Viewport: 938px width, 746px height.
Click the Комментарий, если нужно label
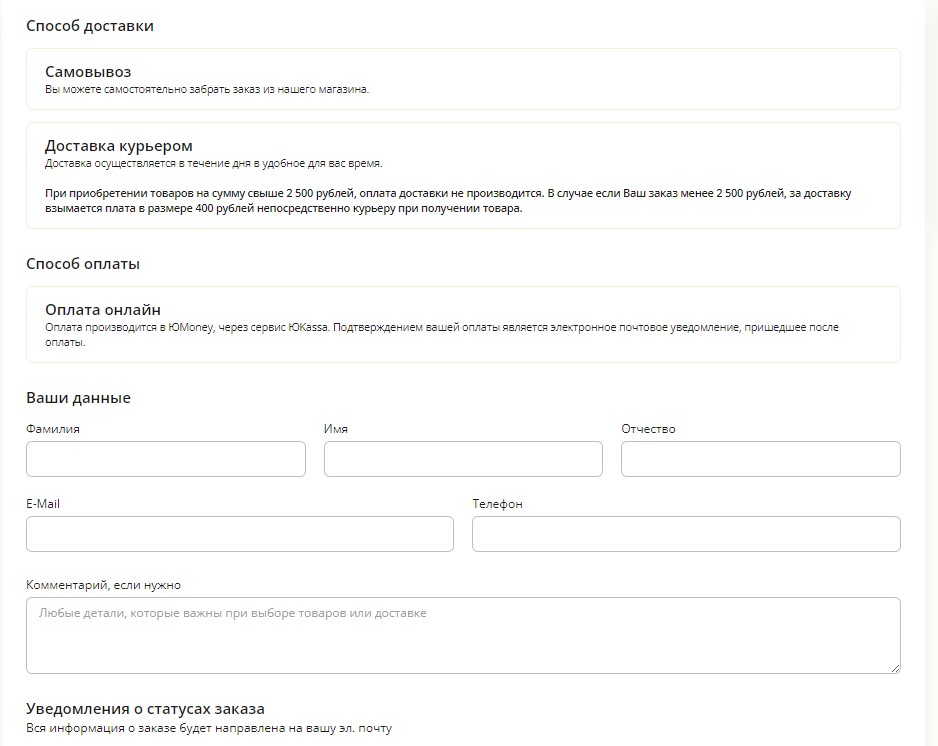pos(104,585)
